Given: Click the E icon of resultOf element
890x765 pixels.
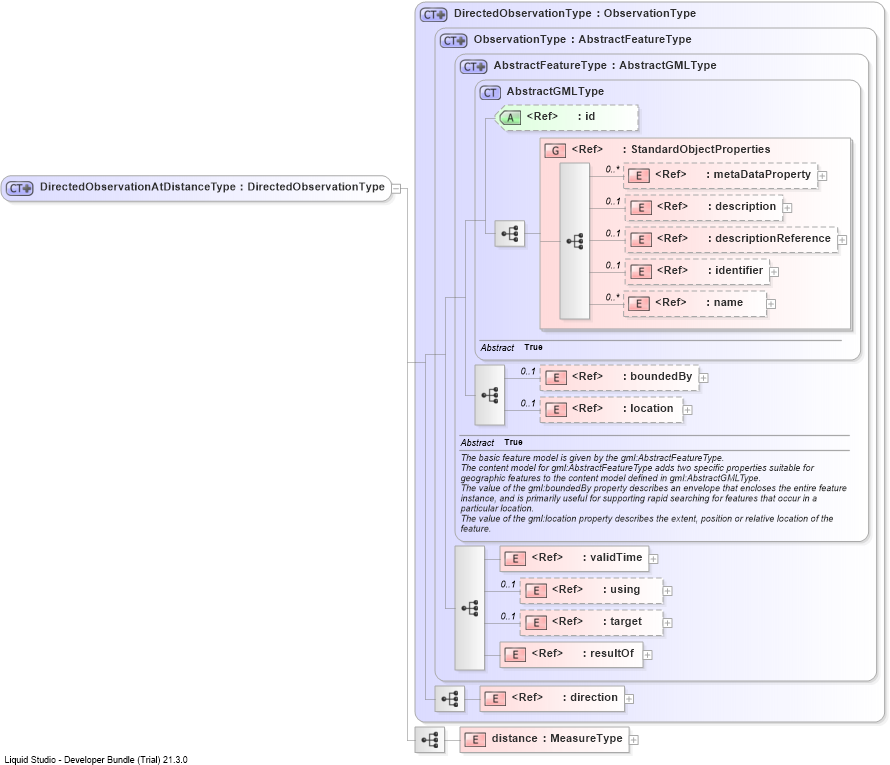Looking at the screenshot, I should point(515,654).
